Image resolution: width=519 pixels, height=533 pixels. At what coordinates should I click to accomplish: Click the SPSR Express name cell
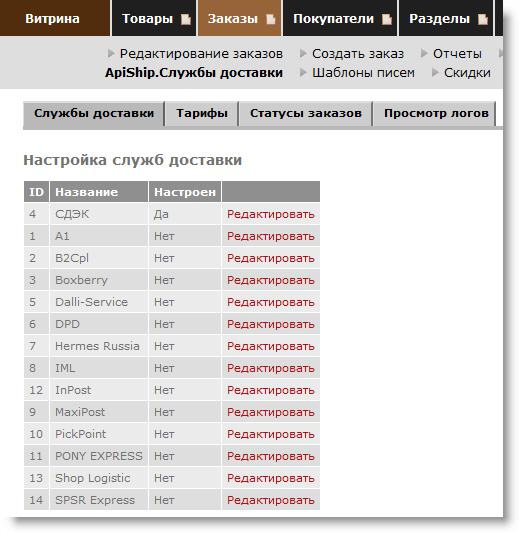(99, 500)
